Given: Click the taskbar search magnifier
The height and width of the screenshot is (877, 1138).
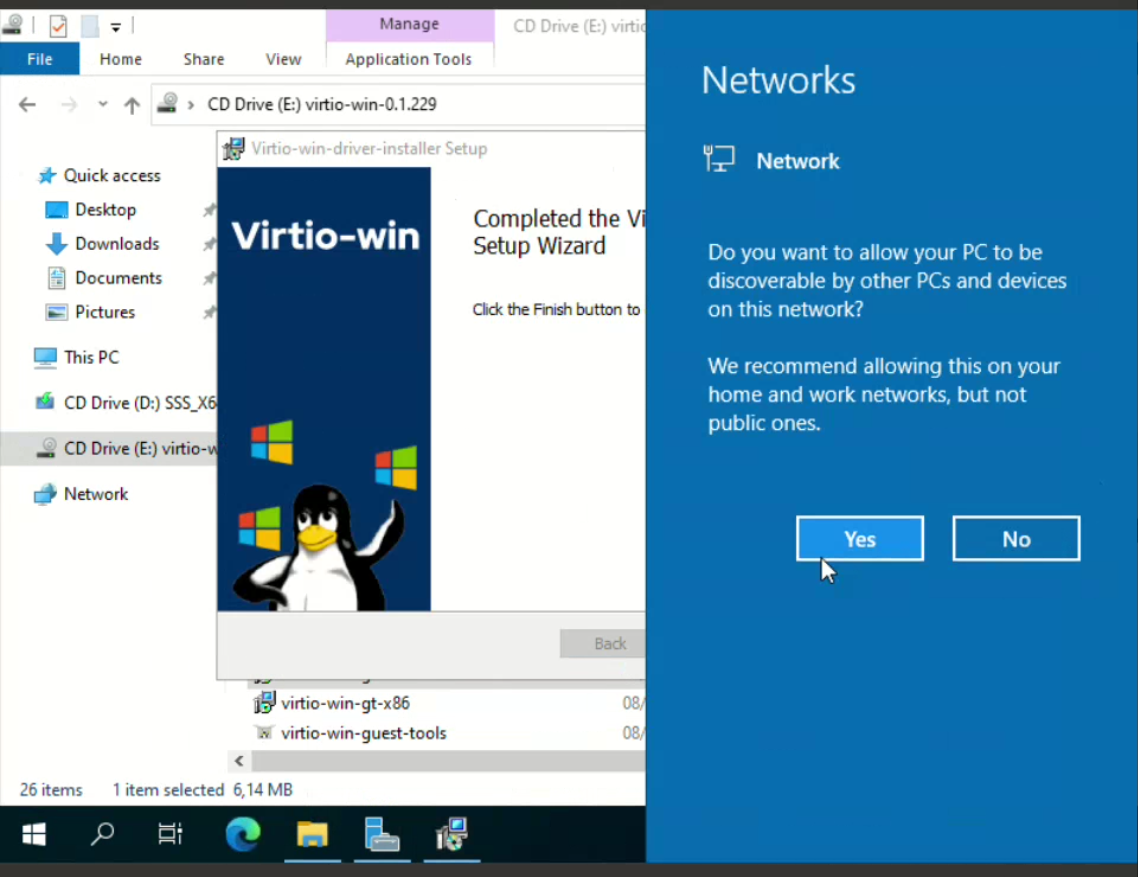Looking at the screenshot, I should pos(102,833).
